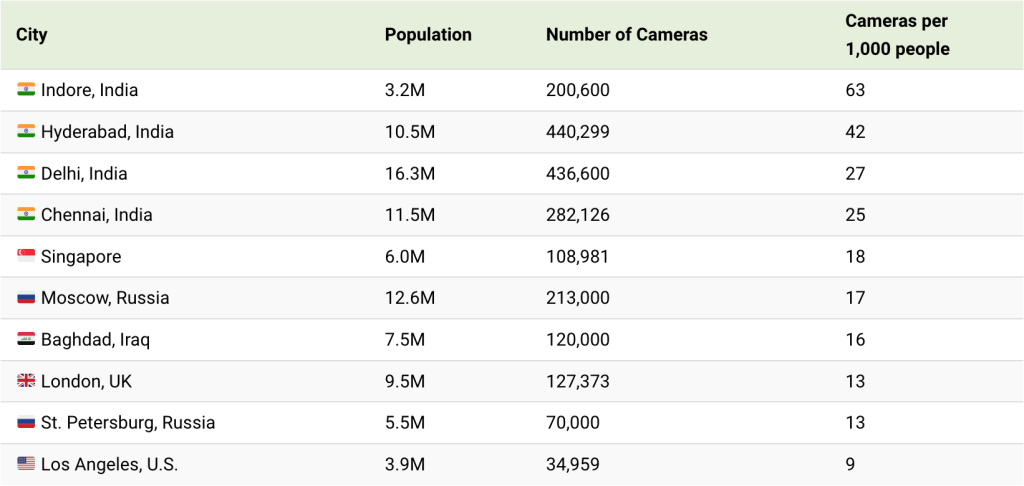Click the City column header
This screenshot has width=1024, height=486.
click(x=32, y=35)
